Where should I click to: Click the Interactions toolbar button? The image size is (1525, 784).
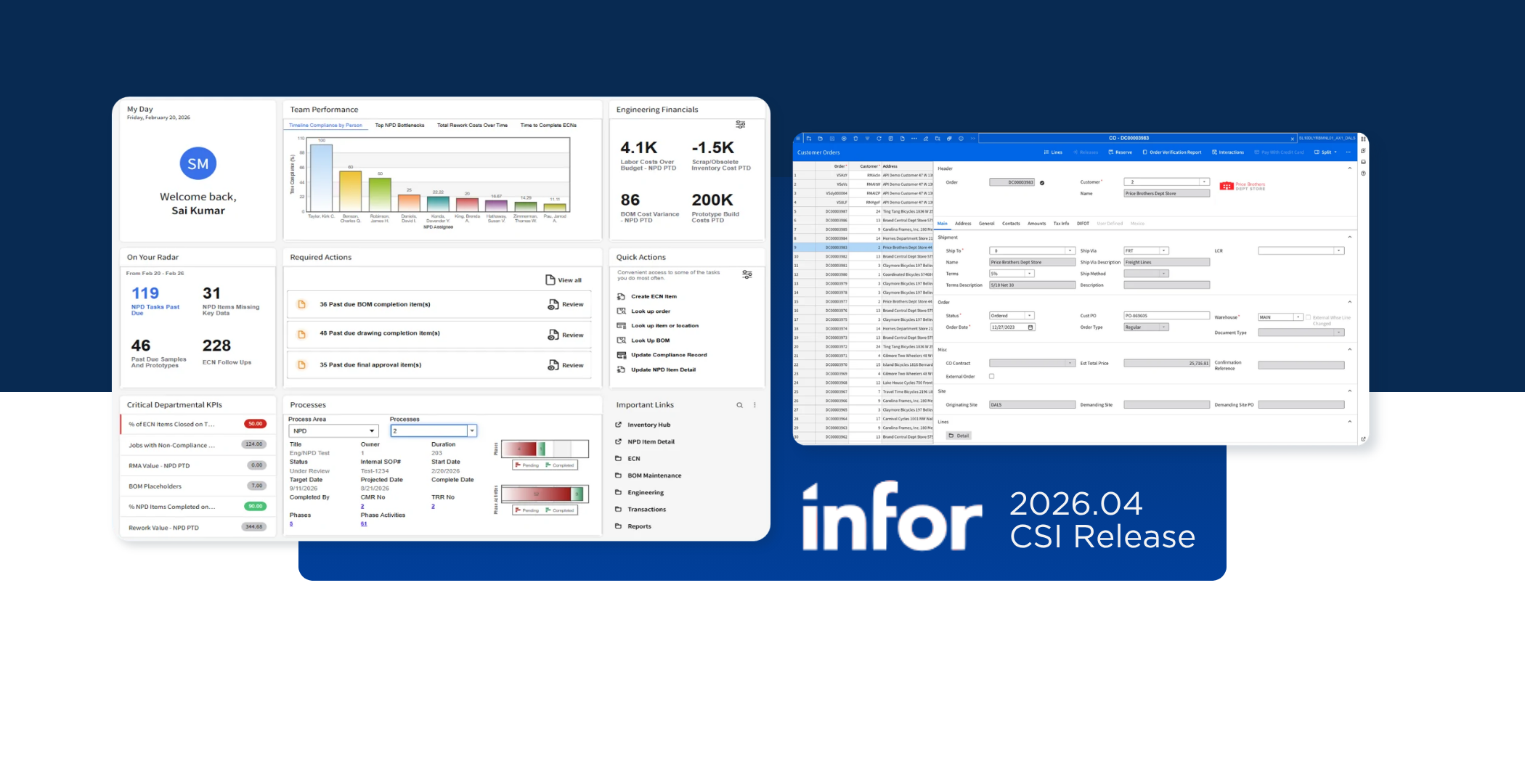1228,152
